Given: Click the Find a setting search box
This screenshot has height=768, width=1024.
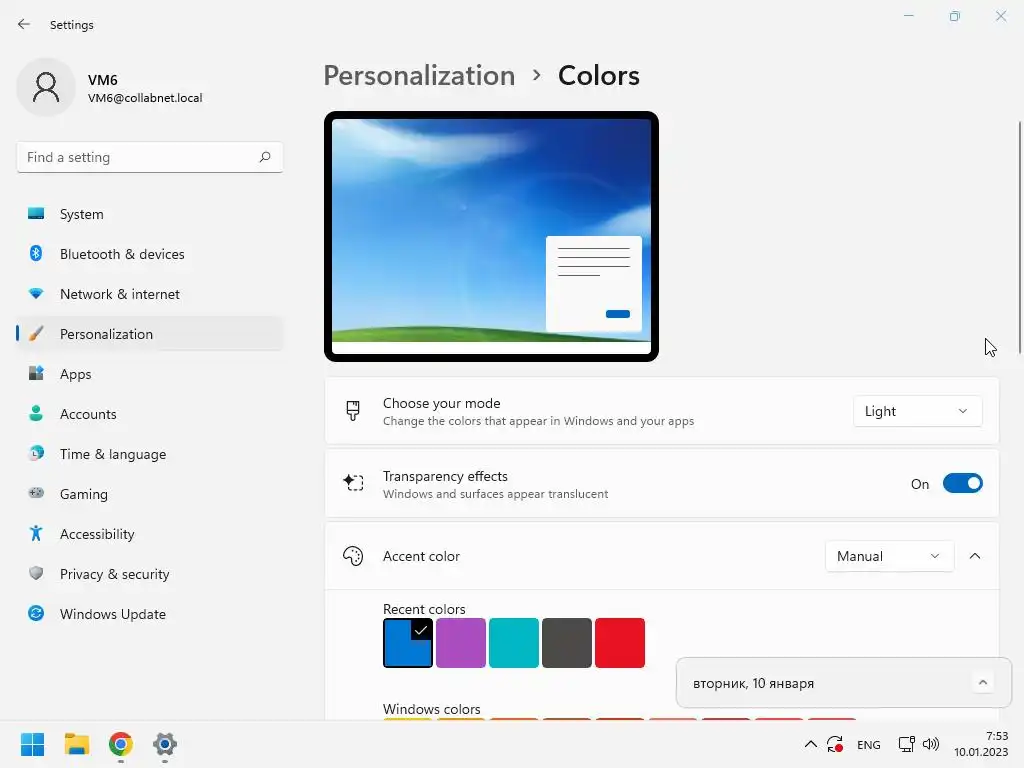Looking at the screenshot, I should (x=150, y=157).
